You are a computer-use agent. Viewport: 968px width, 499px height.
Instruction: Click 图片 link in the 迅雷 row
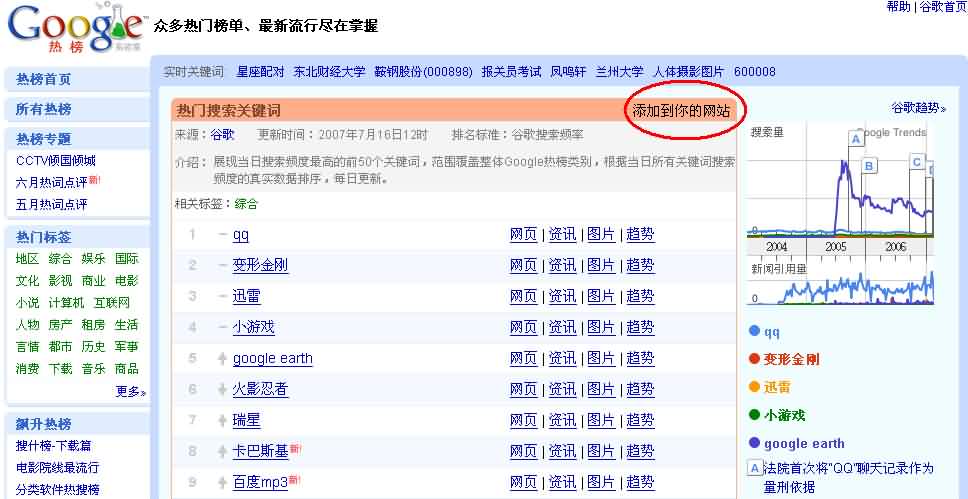click(601, 296)
